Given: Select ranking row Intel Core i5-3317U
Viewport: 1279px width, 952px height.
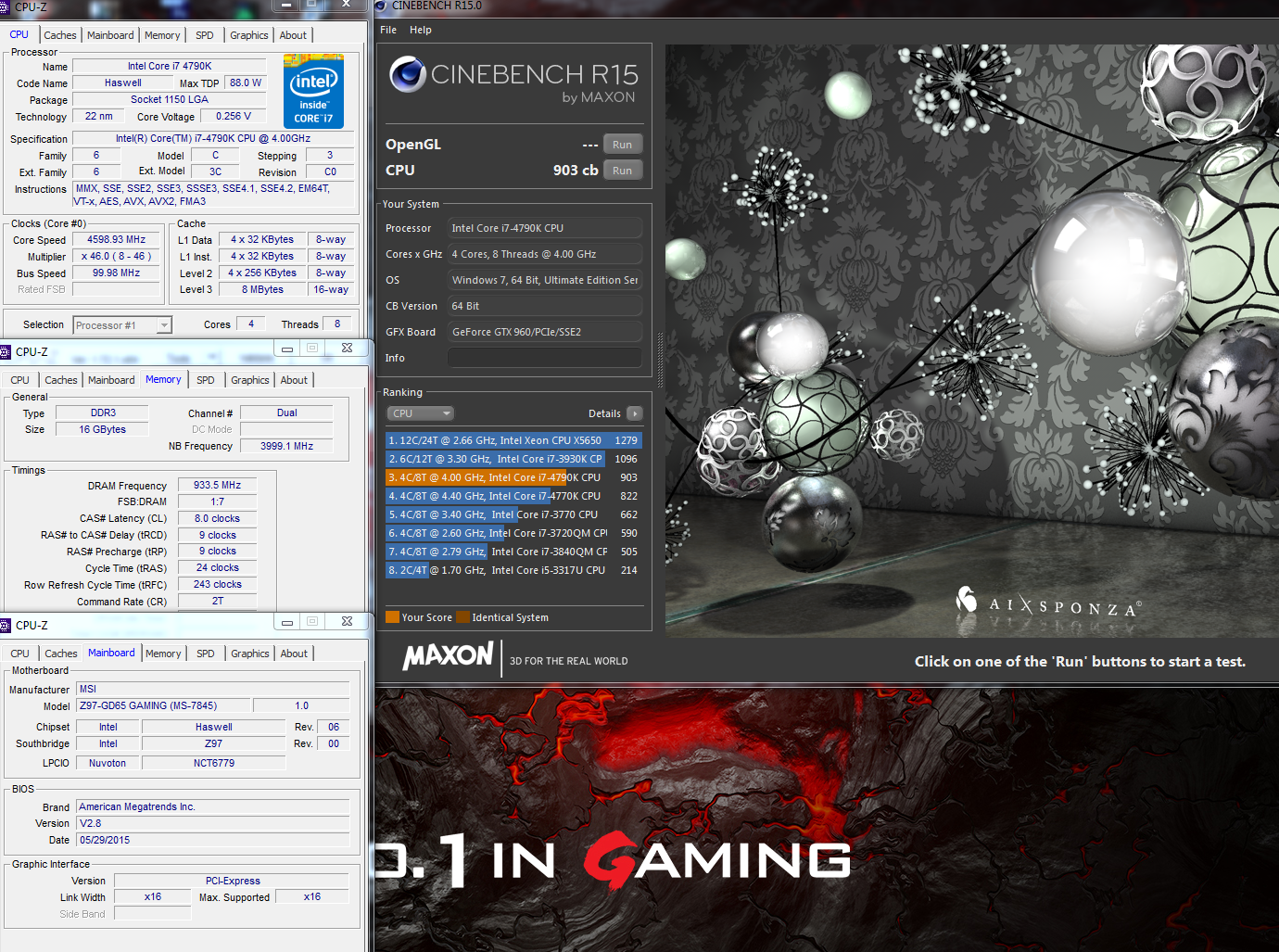Looking at the screenshot, I should [513, 570].
